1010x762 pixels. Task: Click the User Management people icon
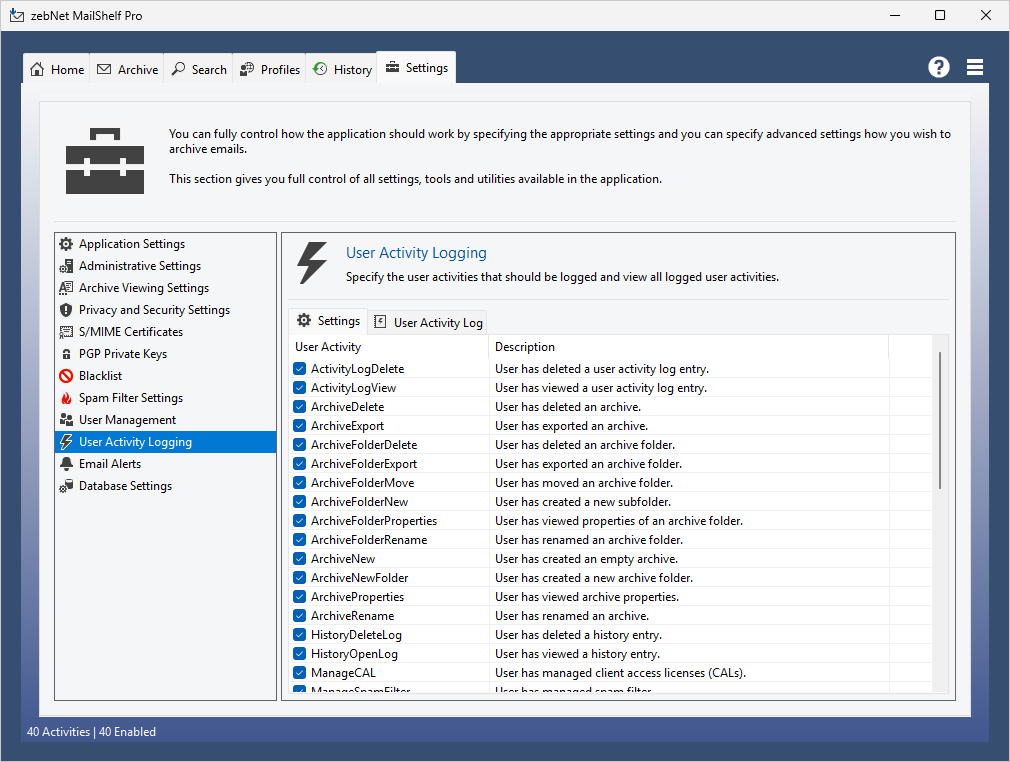pos(66,420)
